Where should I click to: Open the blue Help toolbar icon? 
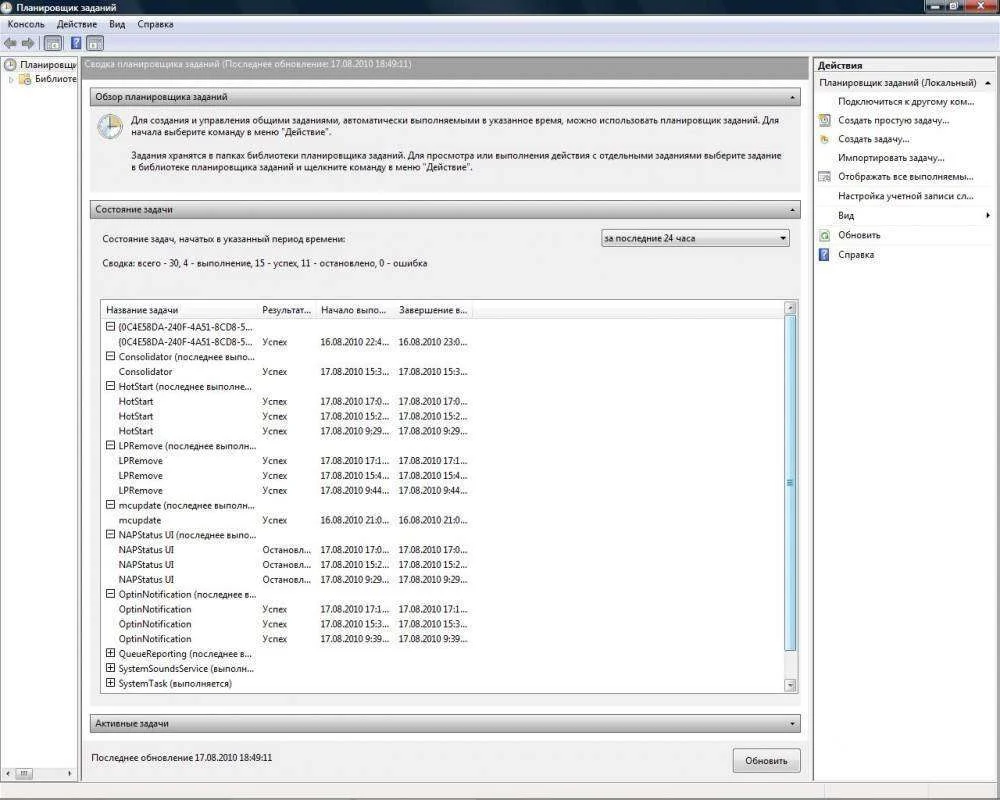point(76,43)
